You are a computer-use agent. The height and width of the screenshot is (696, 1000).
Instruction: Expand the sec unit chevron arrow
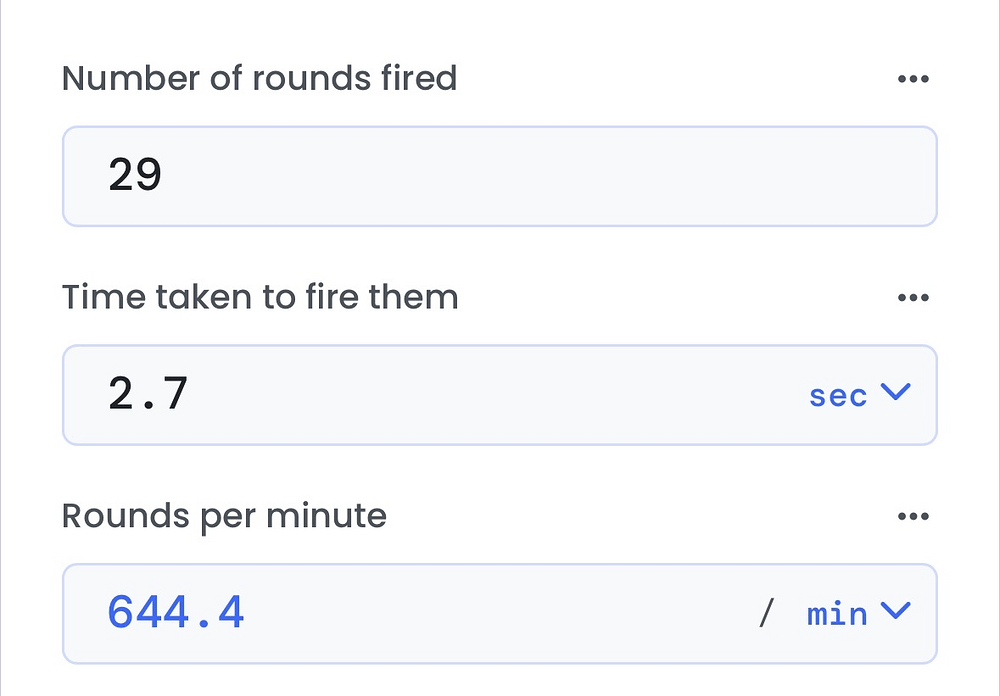tap(895, 393)
